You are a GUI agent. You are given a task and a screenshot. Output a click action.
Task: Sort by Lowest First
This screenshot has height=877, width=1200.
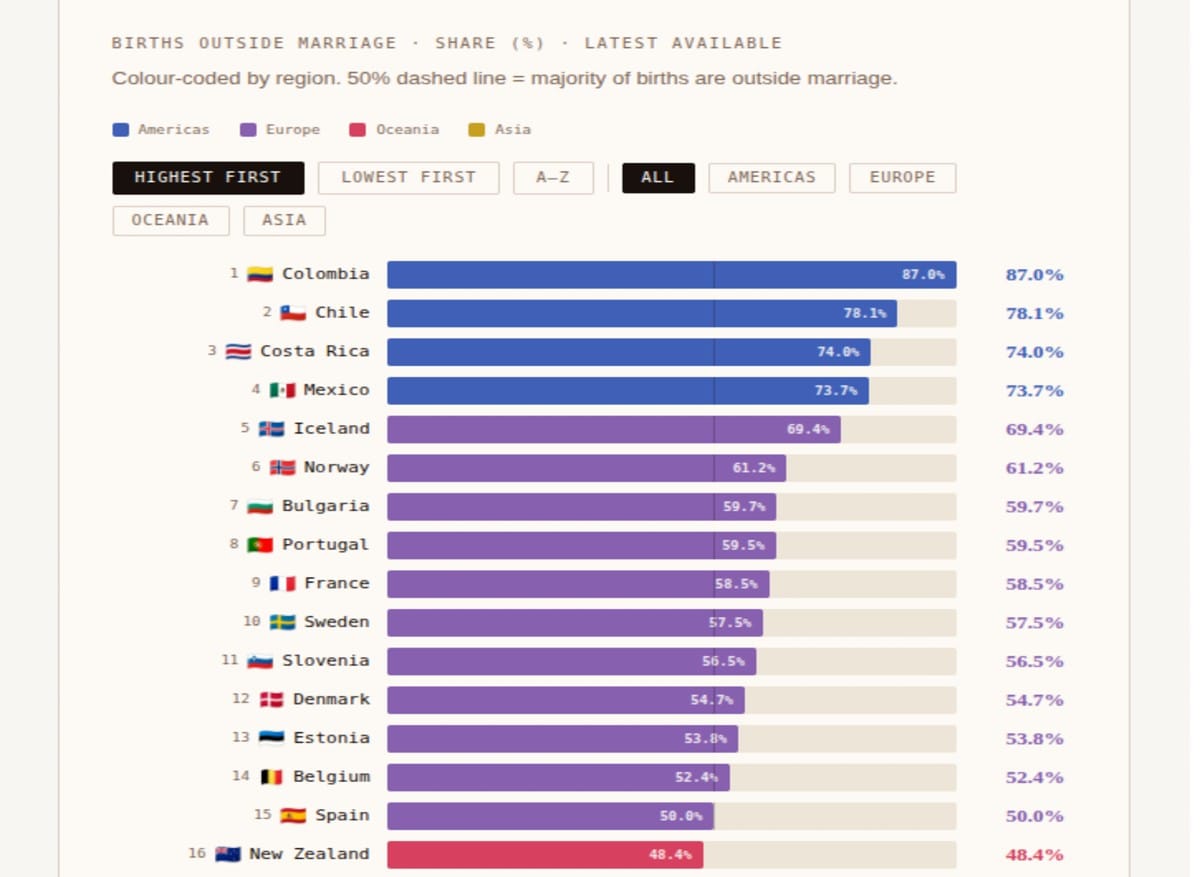click(x=408, y=178)
